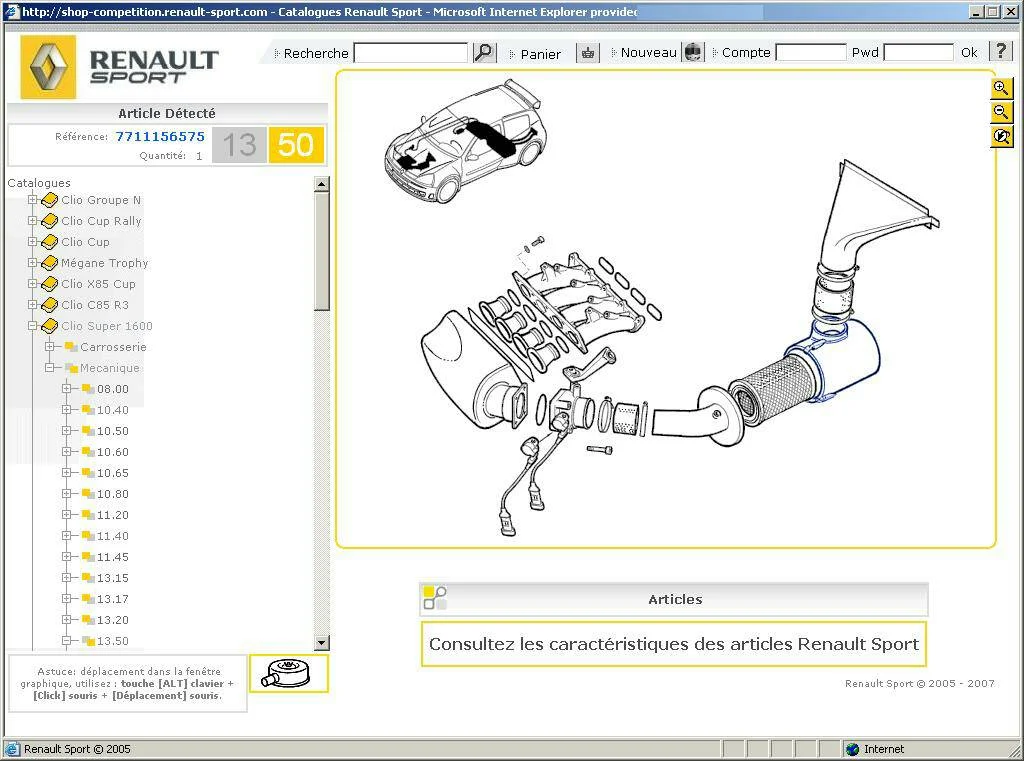Collapse the Clio Super 1600 catalogue
This screenshot has width=1024, height=761.
click(32, 325)
